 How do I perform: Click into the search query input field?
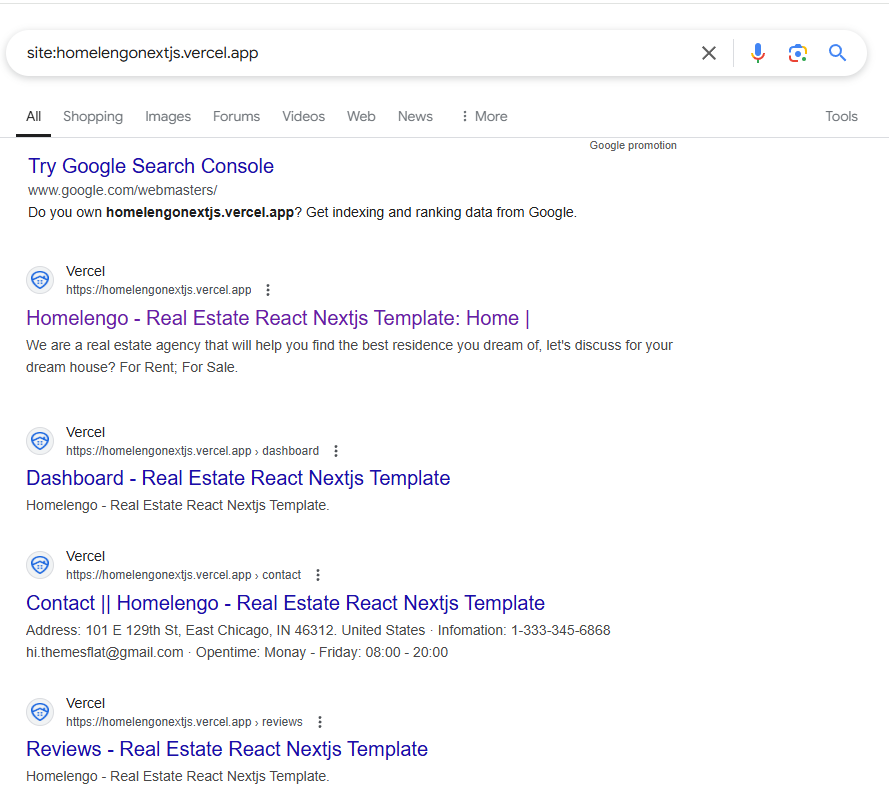coord(350,53)
